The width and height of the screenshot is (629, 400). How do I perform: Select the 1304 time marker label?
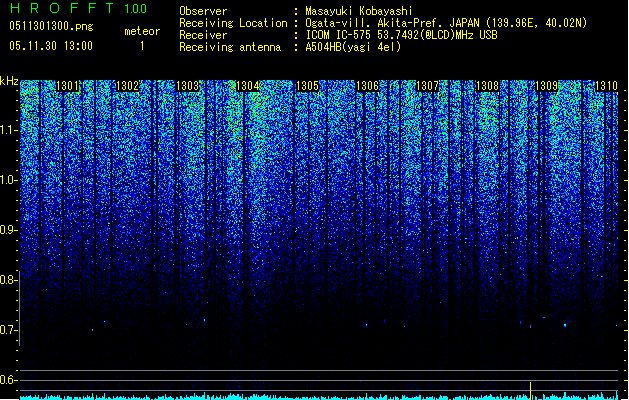248,86
